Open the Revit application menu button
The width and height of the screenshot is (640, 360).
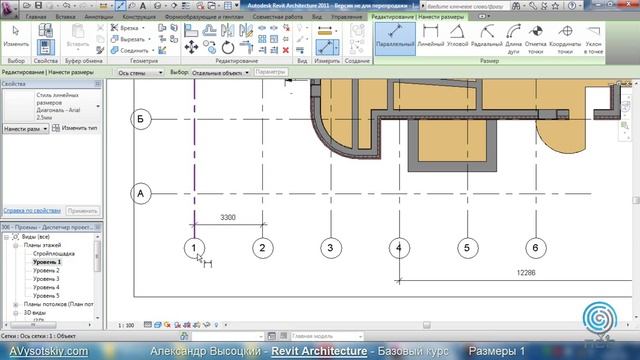tap(9, 9)
